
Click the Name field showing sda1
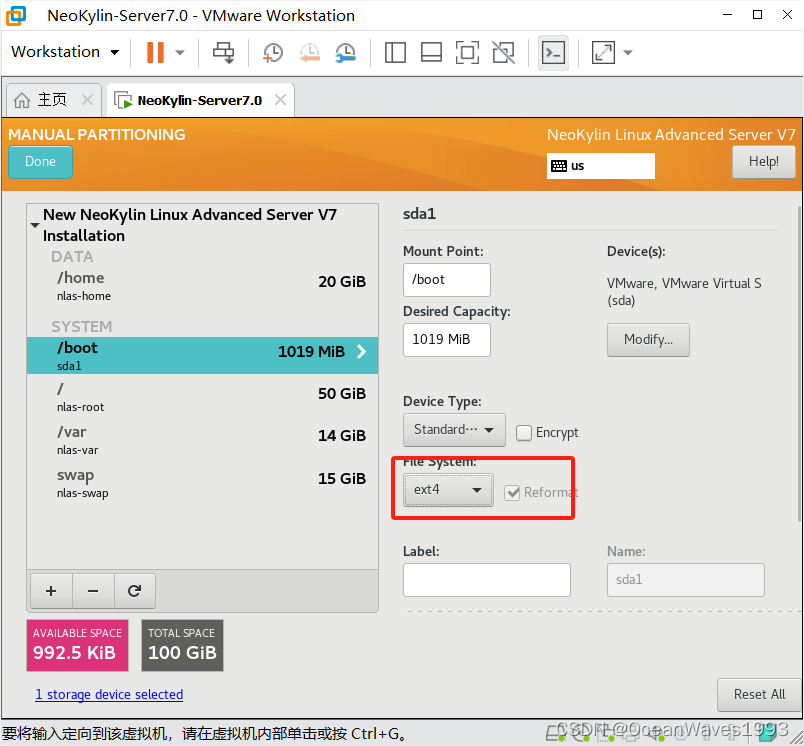point(686,580)
